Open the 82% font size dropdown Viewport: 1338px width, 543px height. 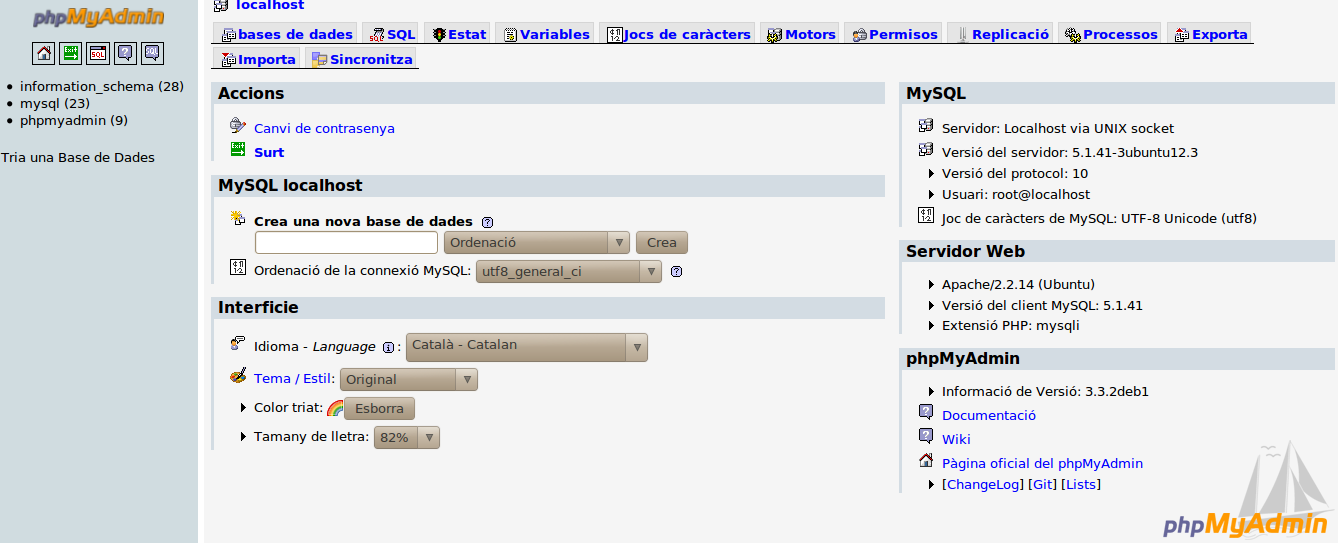[406, 437]
